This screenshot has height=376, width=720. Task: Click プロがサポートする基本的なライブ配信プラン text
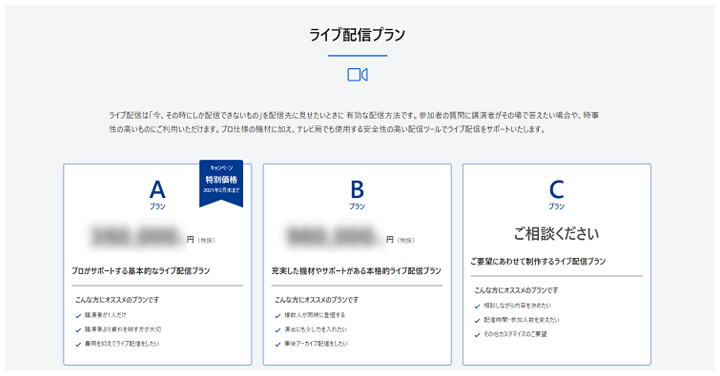[x=141, y=271]
